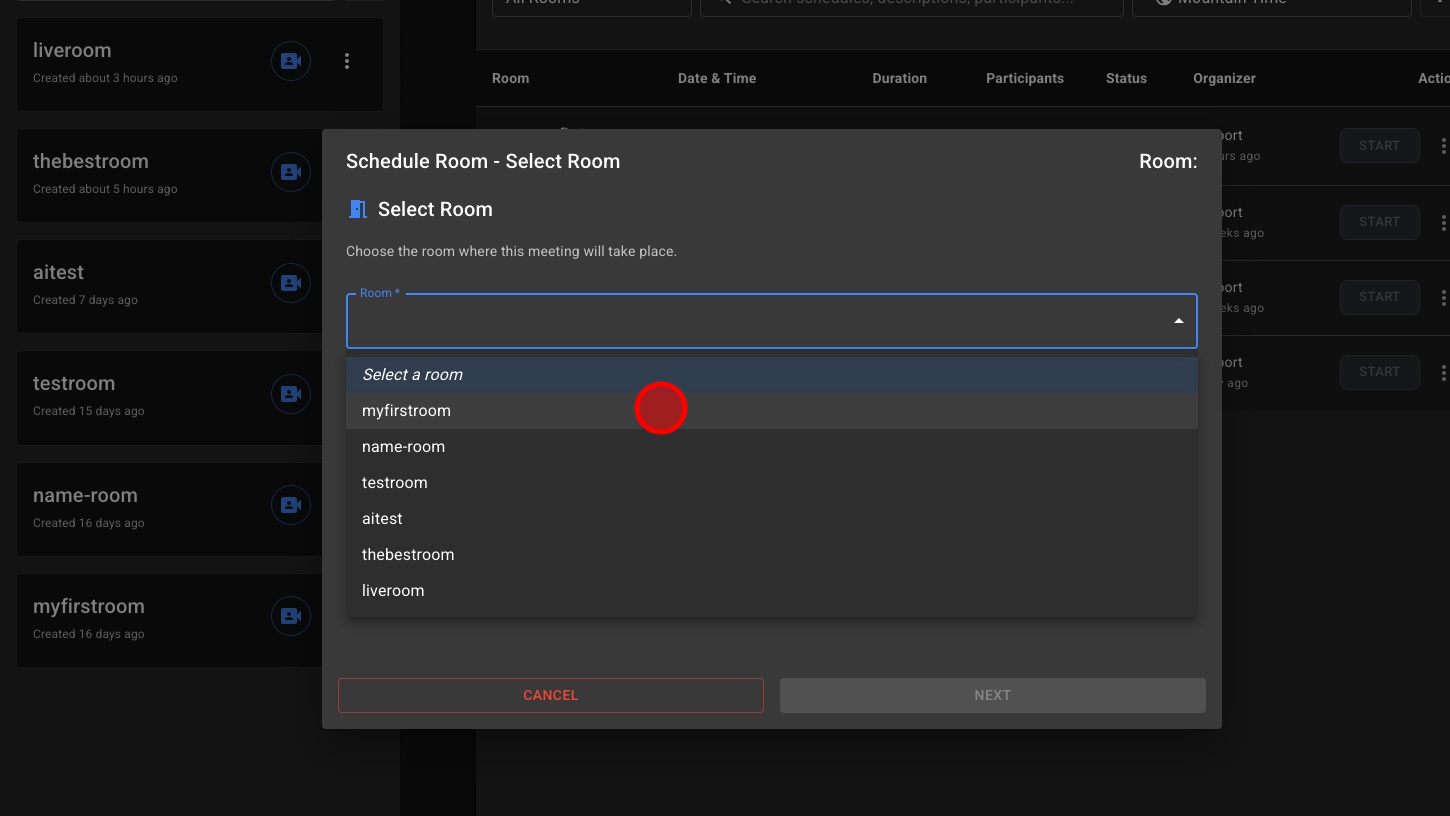1450x816 pixels.
Task: Pick testroom from dropdown options
Action: pyautogui.click(x=394, y=483)
